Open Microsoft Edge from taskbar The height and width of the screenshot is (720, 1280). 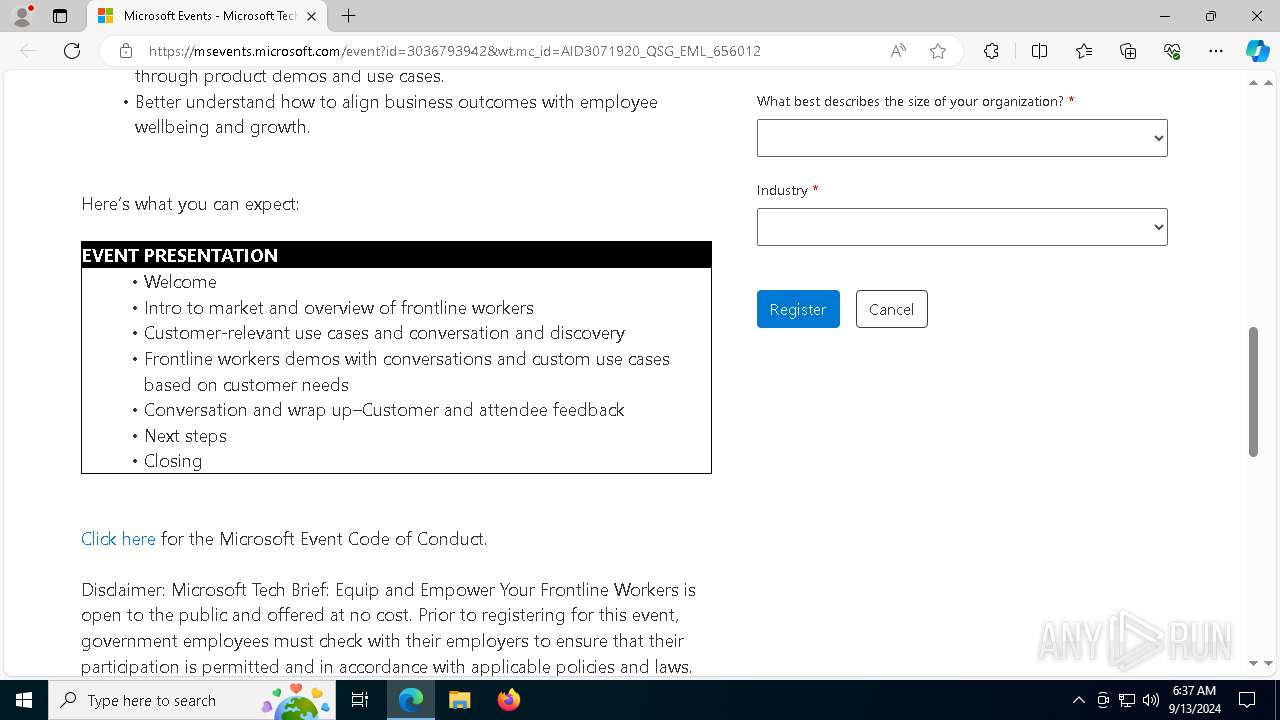coord(411,700)
